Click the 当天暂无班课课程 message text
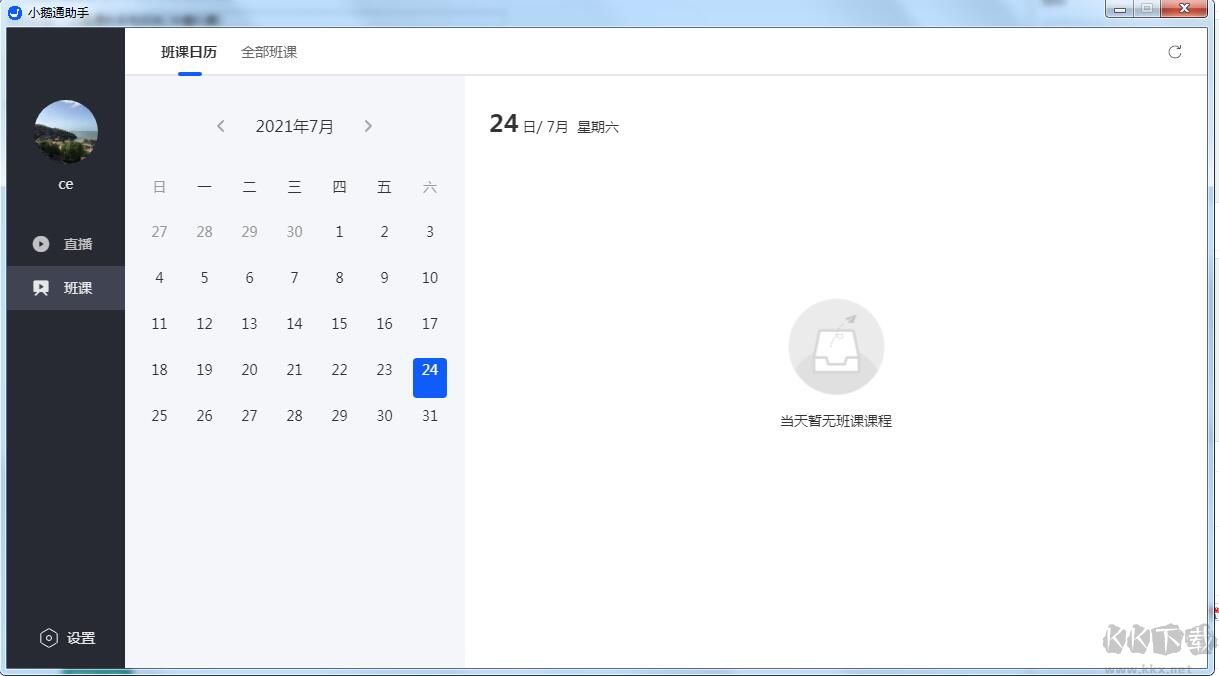The height and width of the screenshot is (676, 1219). (836, 421)
